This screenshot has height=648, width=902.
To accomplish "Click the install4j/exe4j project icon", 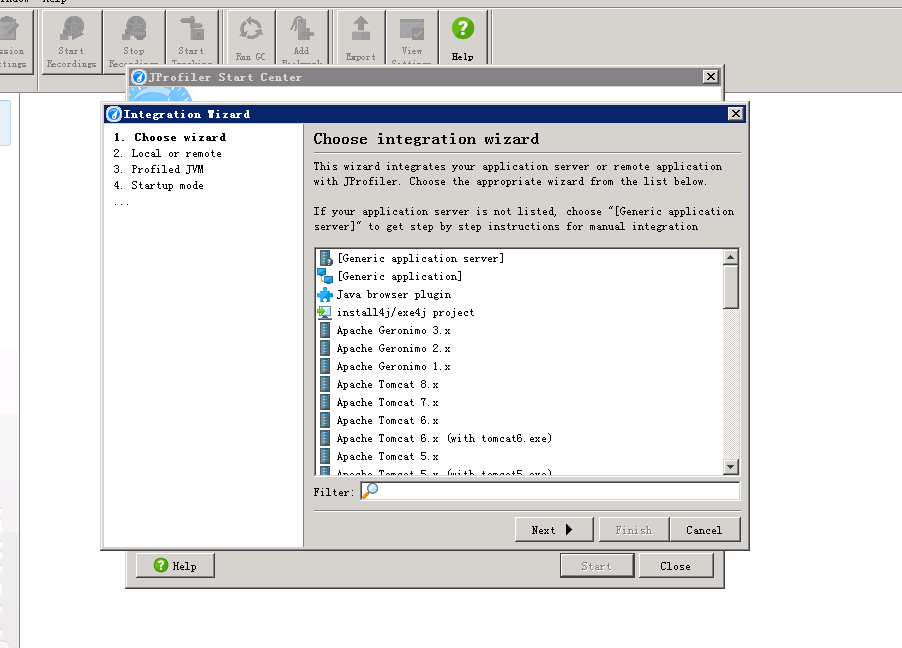I will click(x=325, y=312).
